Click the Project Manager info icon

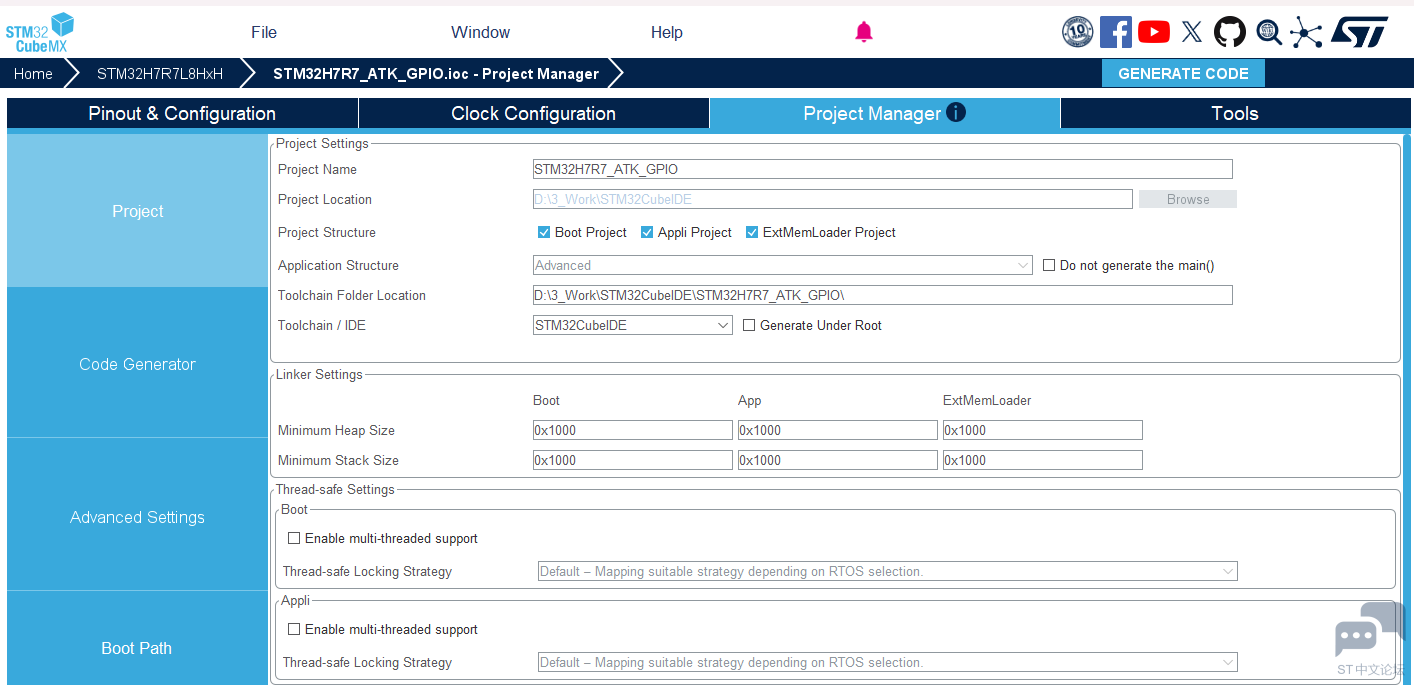pyautogui.click(x=956, y=112)
